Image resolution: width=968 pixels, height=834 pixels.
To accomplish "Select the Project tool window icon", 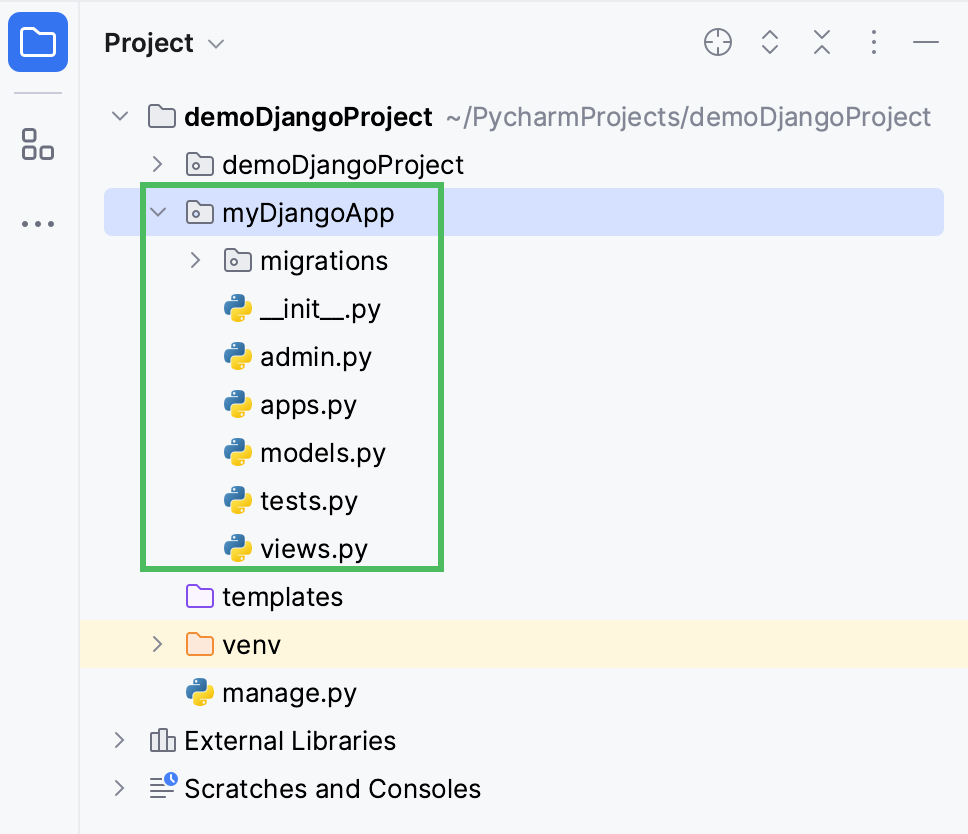I will 37,42.
